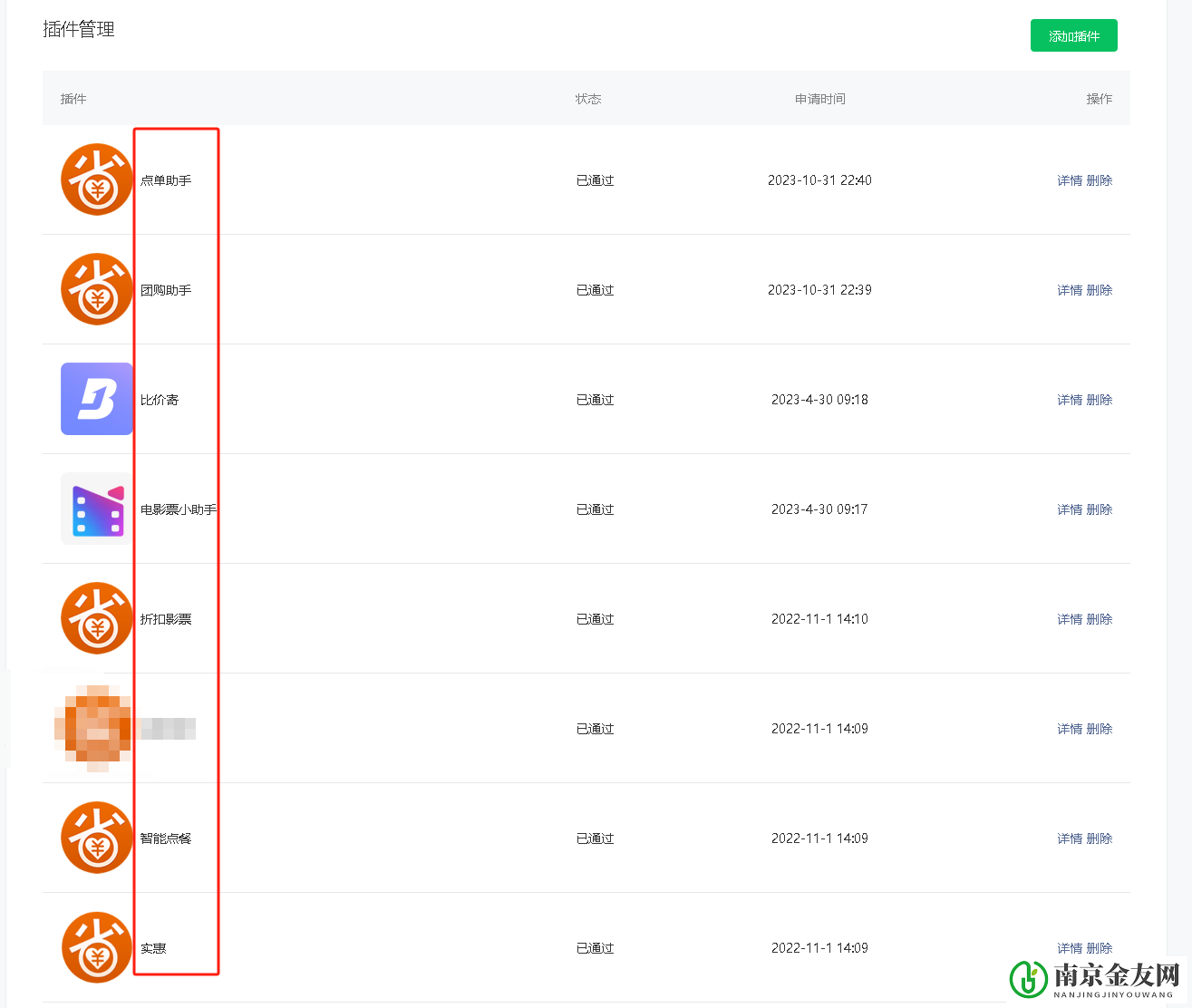Click the 比价寄 plugin name text

[160, 400]
